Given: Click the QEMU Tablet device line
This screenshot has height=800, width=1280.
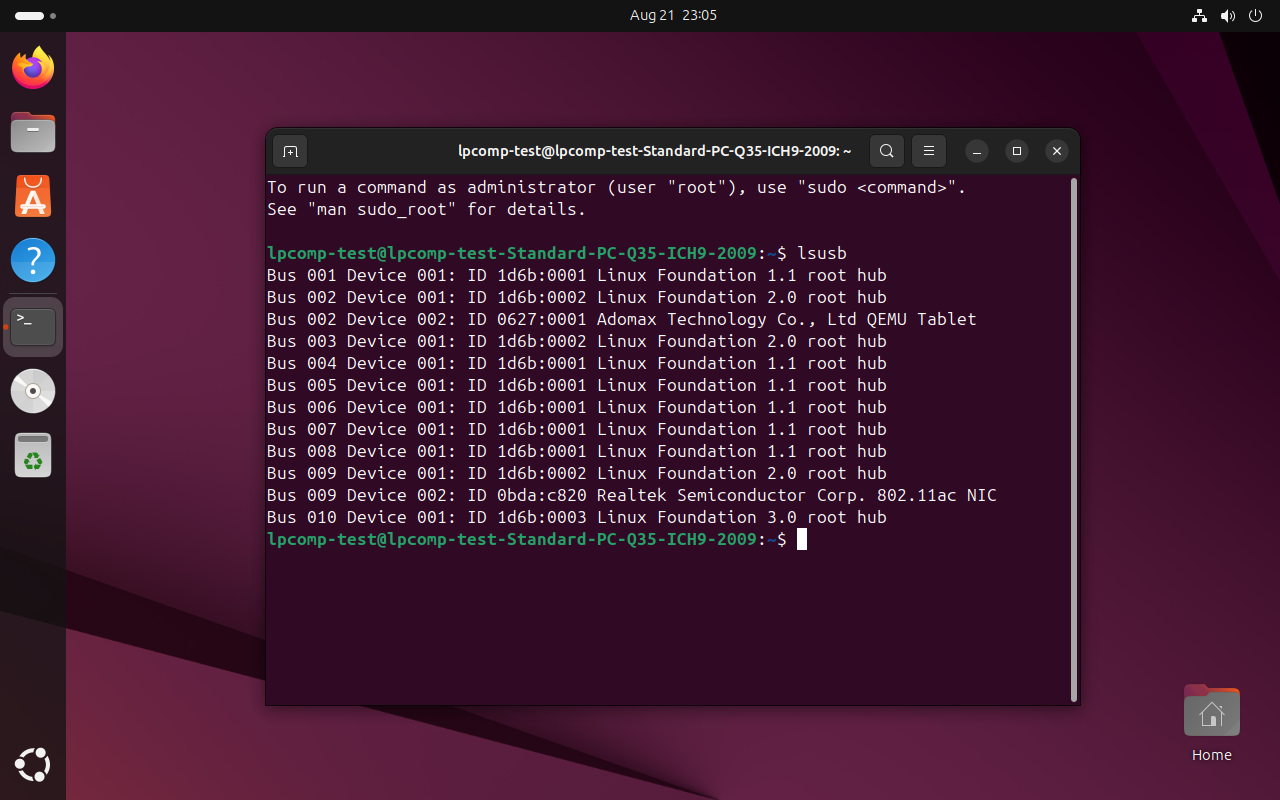Looking at the screenshot, I should pyautogui.click(x=622, y=319).
